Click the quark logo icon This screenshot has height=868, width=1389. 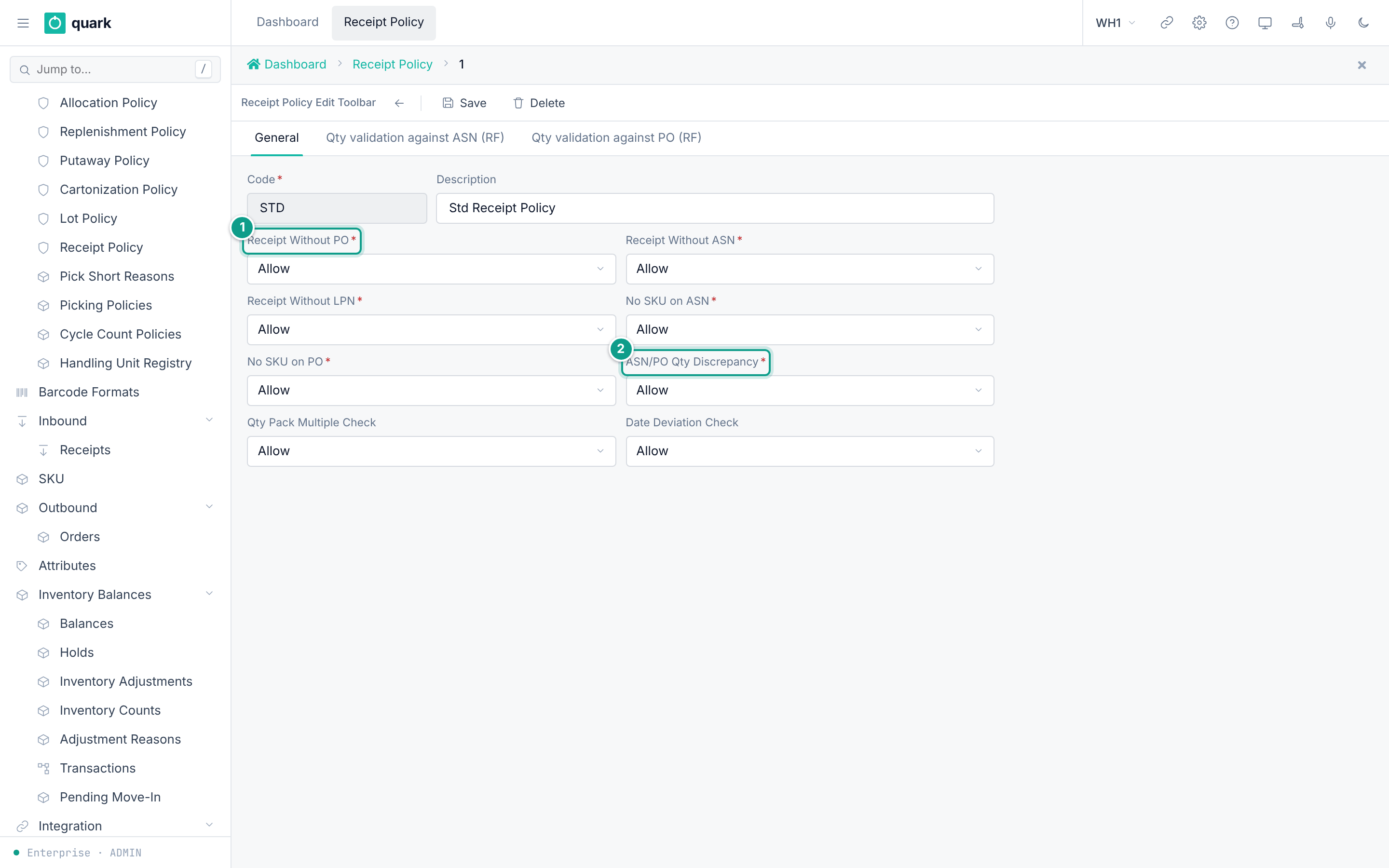pyautogui.click(x=54, y=23)
